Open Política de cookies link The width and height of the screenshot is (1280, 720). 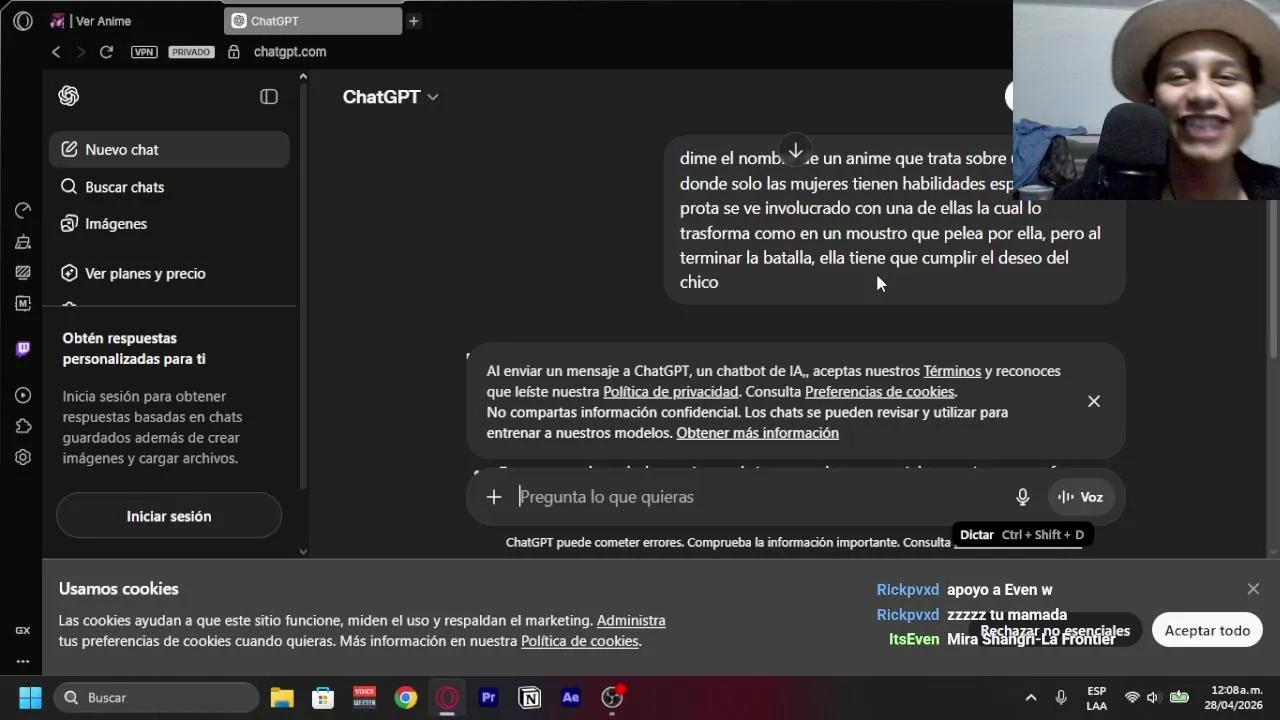tap(580, 642)
